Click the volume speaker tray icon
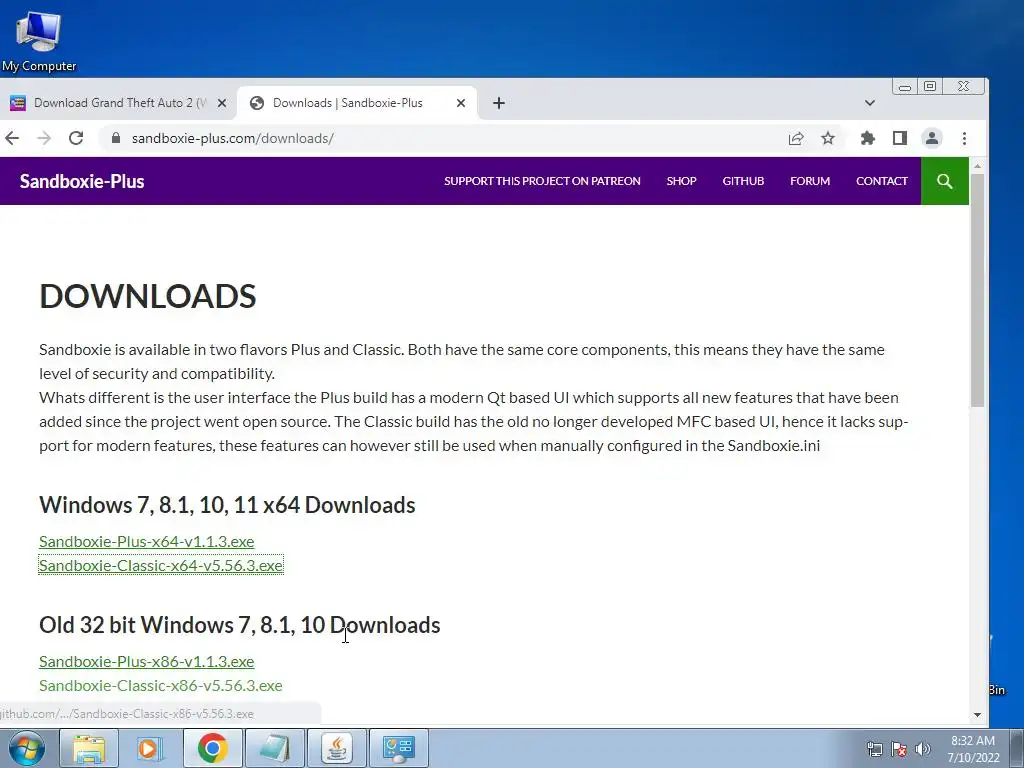The height and width of the screenshot is (768, 1024). coord(923,749)
